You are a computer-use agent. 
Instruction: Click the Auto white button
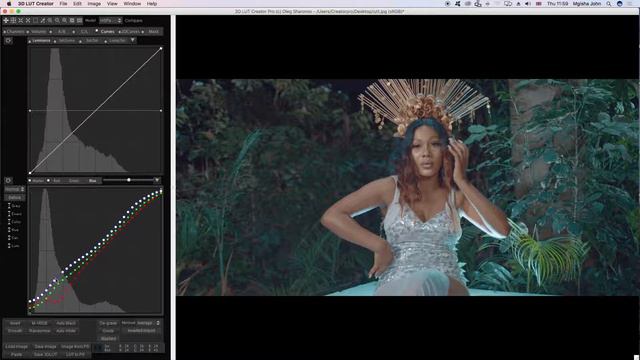pos(66,331)
